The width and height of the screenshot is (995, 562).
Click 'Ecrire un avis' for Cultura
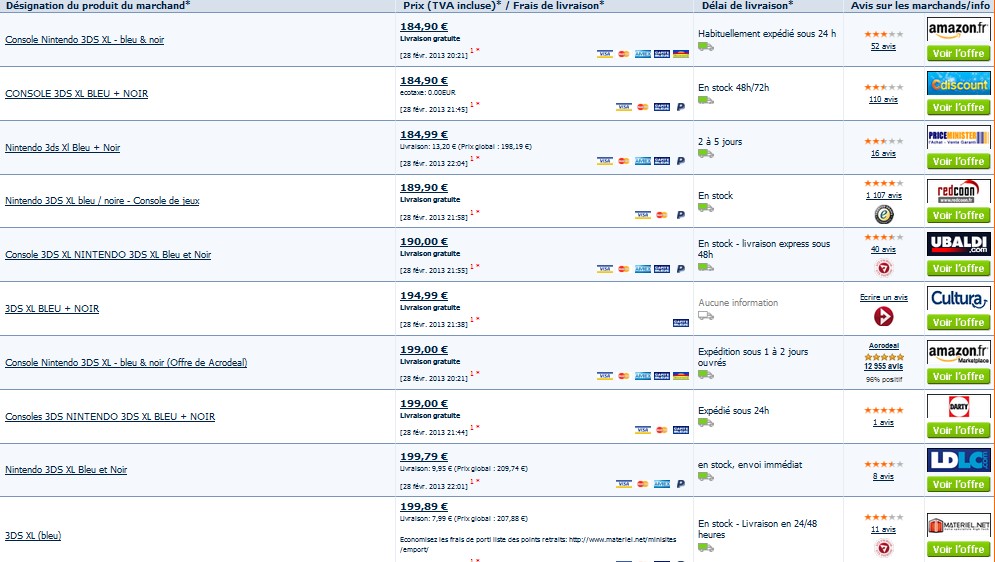point(883,297)
